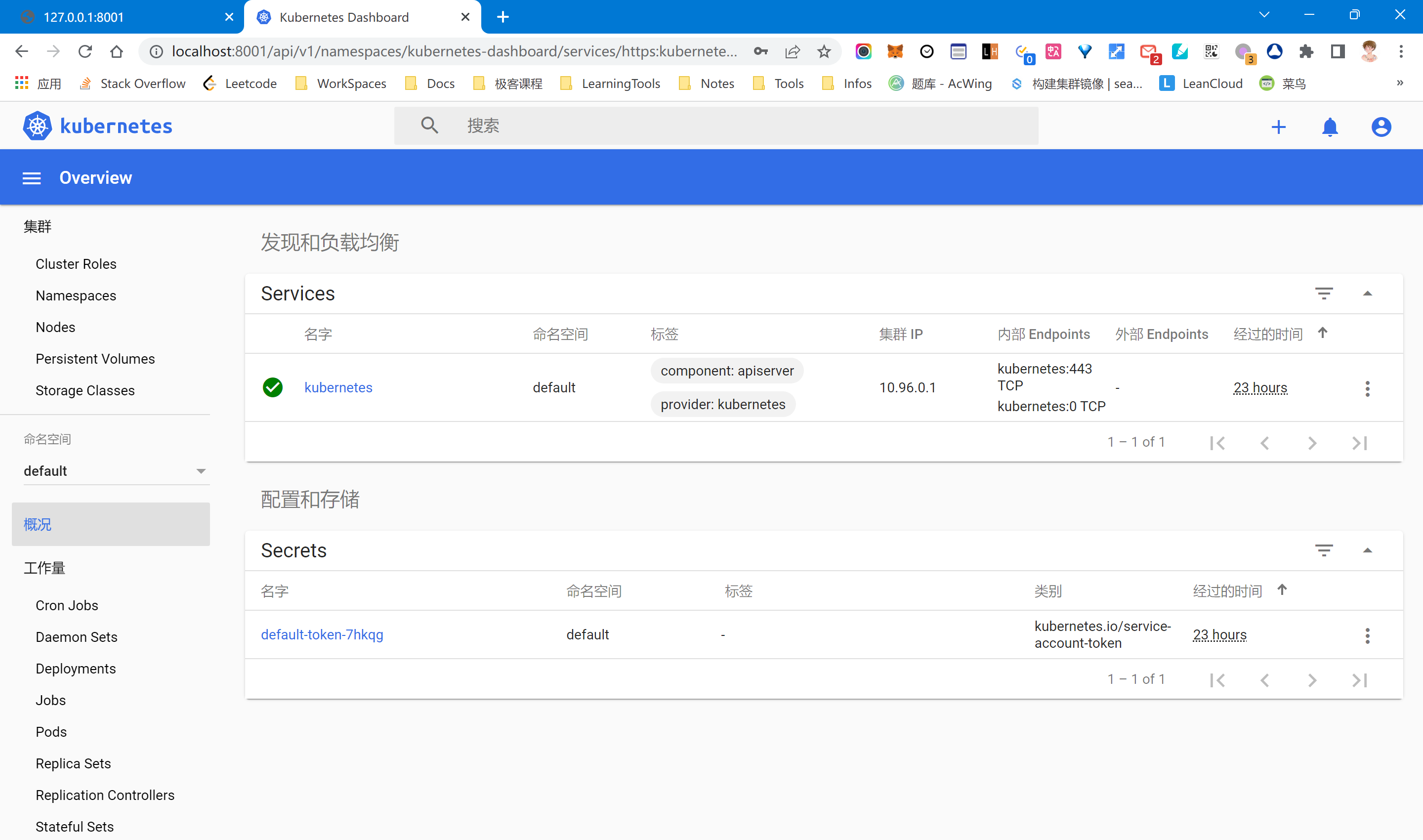
Task: Open actions menu for default-token-7hkqg row
Action: coord(1367,635)
